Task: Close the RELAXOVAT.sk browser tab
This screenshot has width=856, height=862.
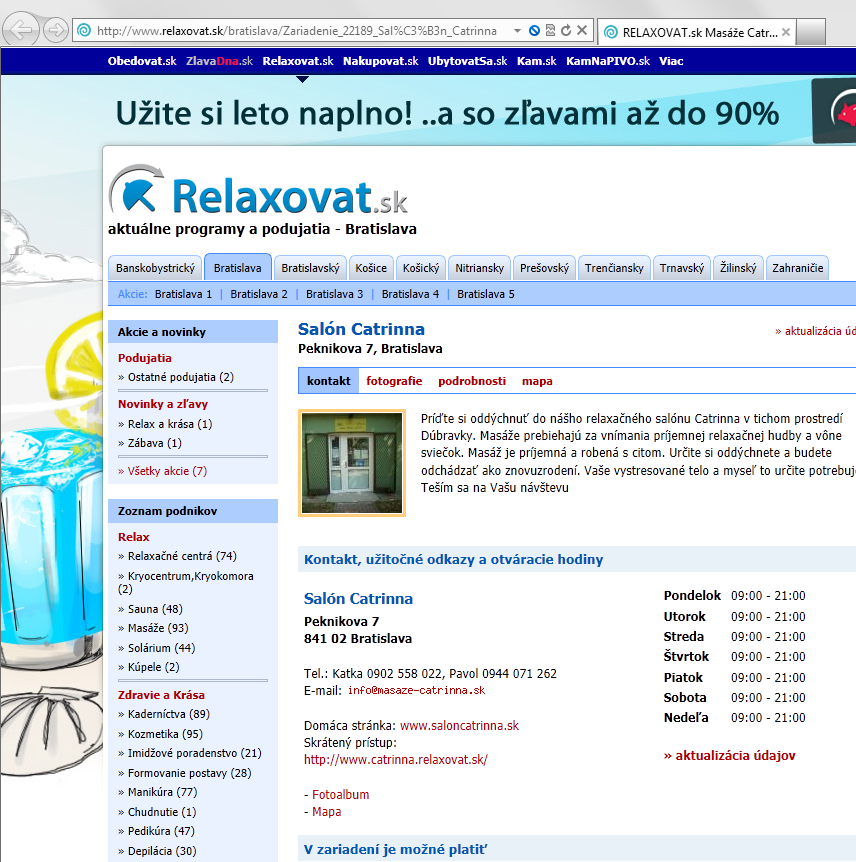Action: pos(786,32)
